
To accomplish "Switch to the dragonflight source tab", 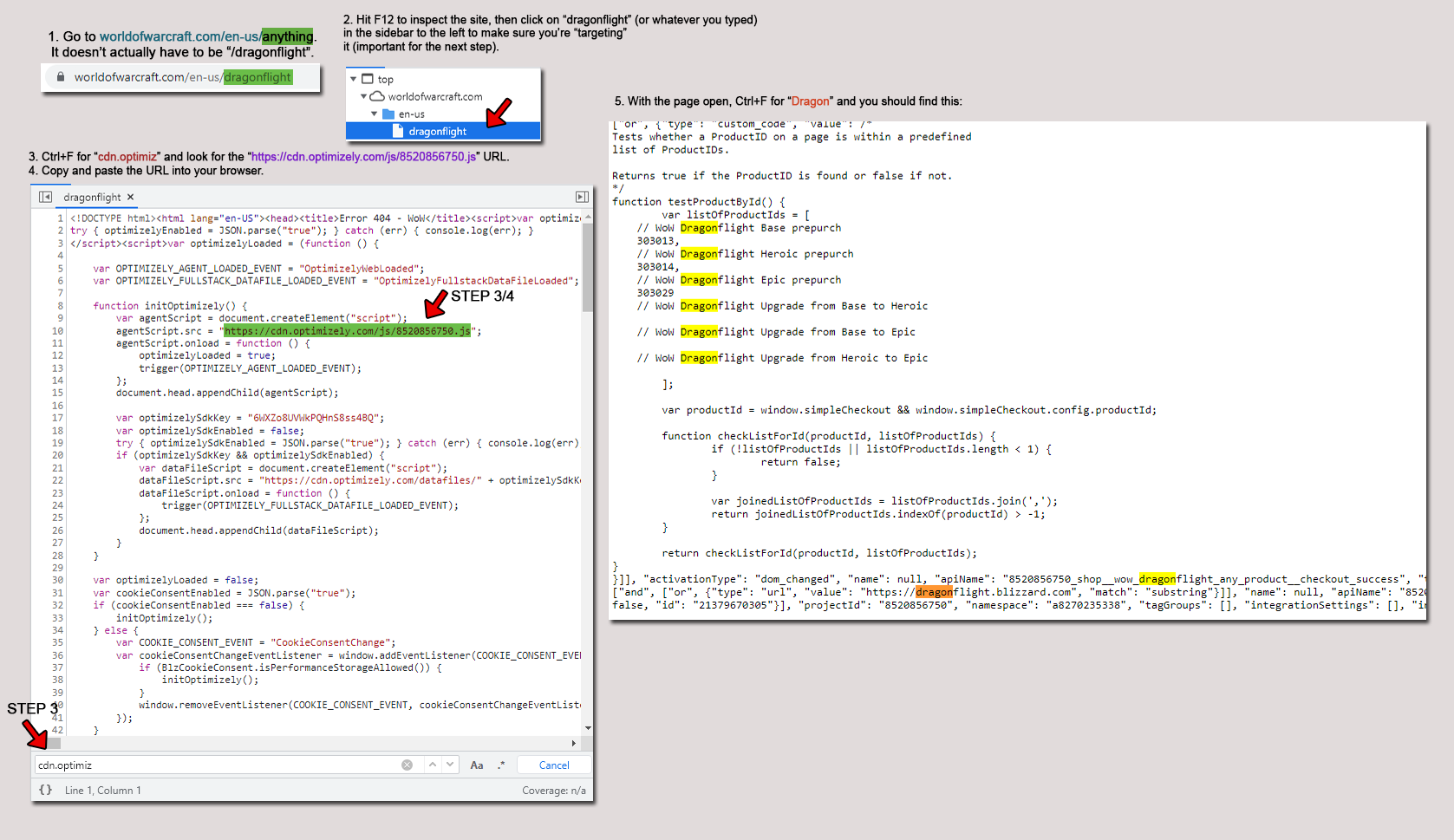I will (92, 197).
